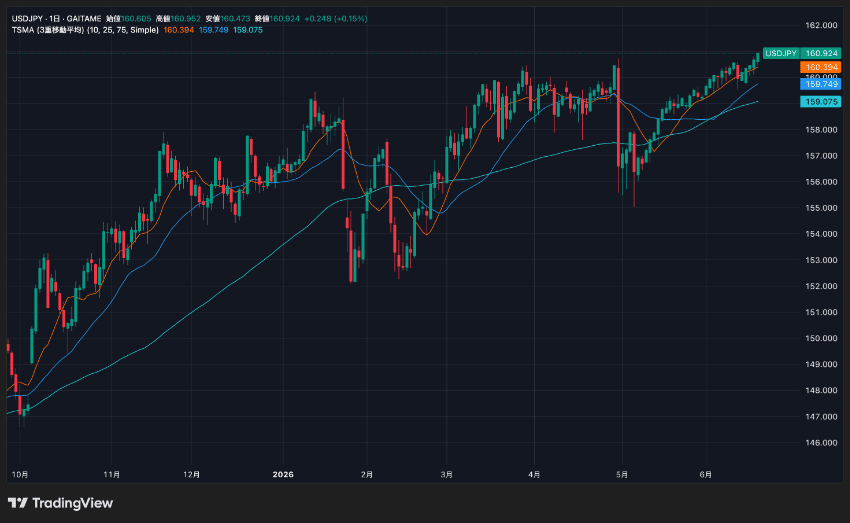Select the USDJPY · 1日 · GAITAME symbol title
The width and height of the screenshot is (850, 523).
pyautogui.click(x=56, y=18)
